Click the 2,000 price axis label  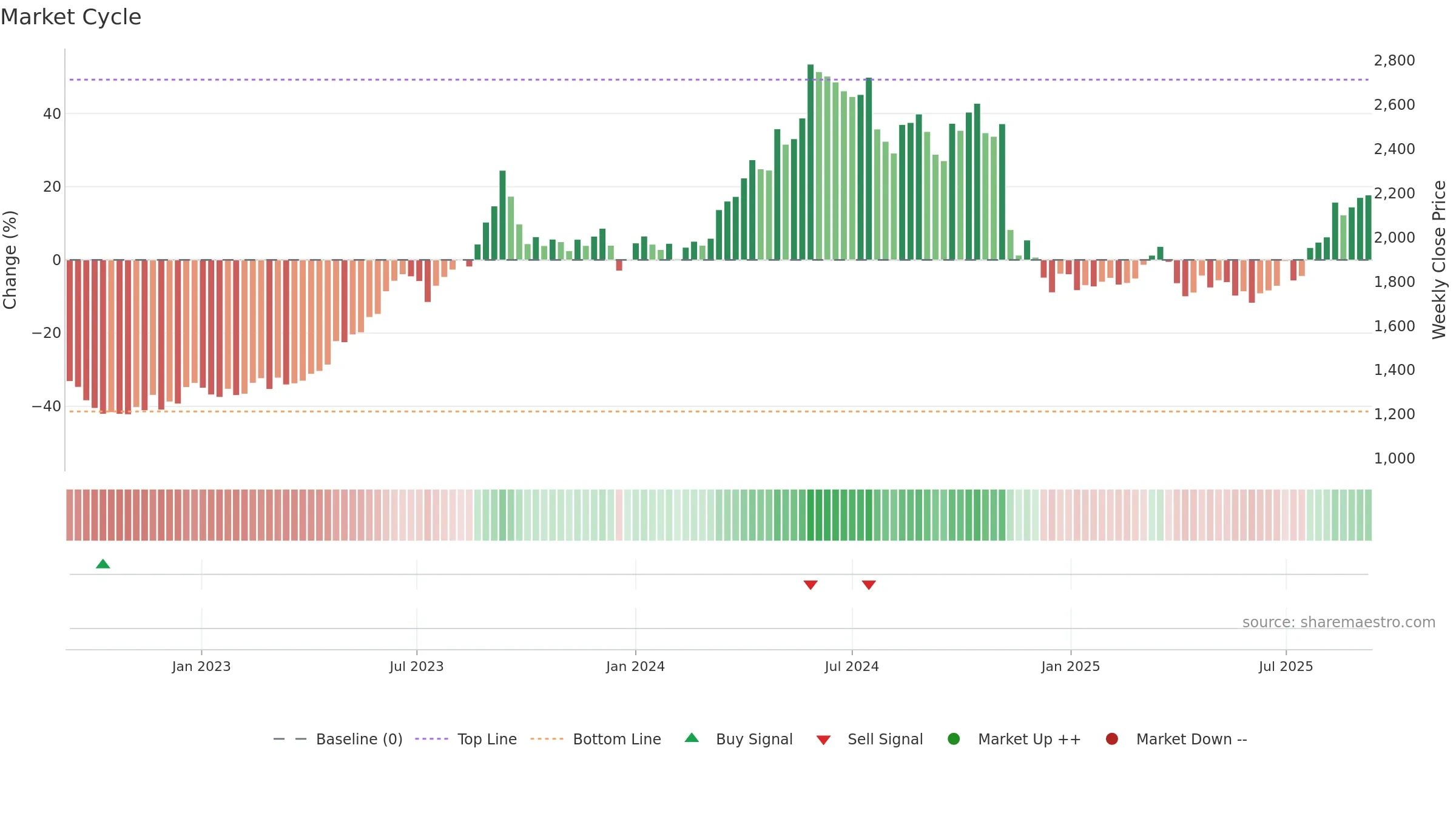(1394, 238)
